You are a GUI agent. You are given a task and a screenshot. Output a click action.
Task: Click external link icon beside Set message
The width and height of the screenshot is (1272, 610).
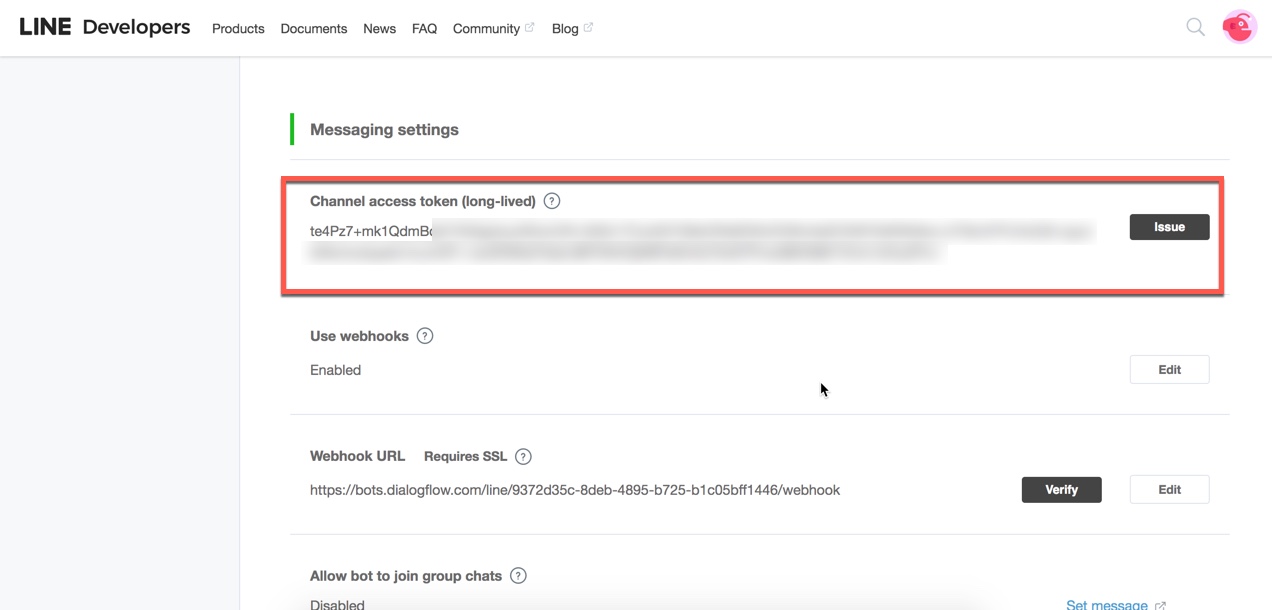point(1160,605)
